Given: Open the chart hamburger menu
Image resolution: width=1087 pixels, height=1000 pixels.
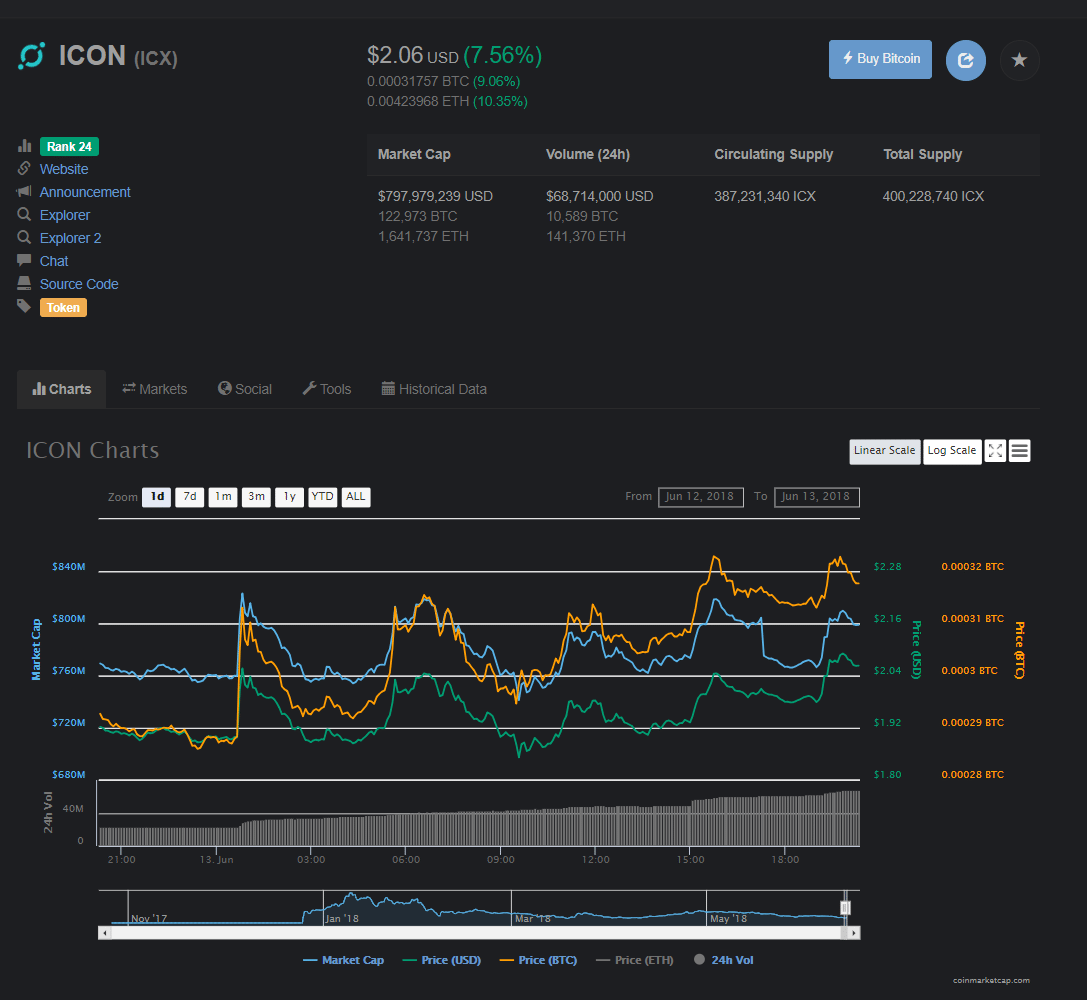Looking at the screenshot, I should point(1019,451).
